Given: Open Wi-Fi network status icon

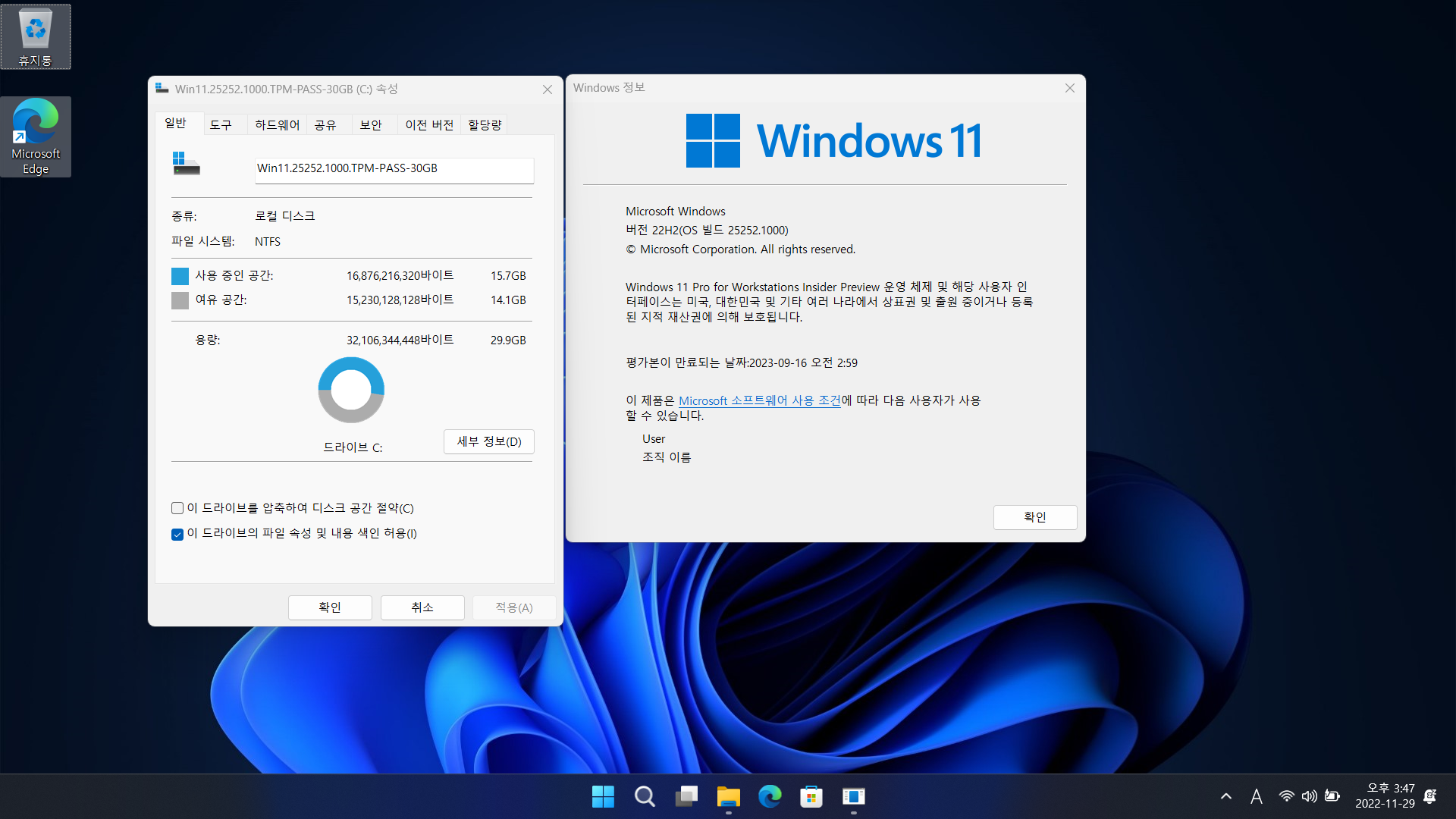Looking at the screenshot, I should click(x=1286, y=796).
